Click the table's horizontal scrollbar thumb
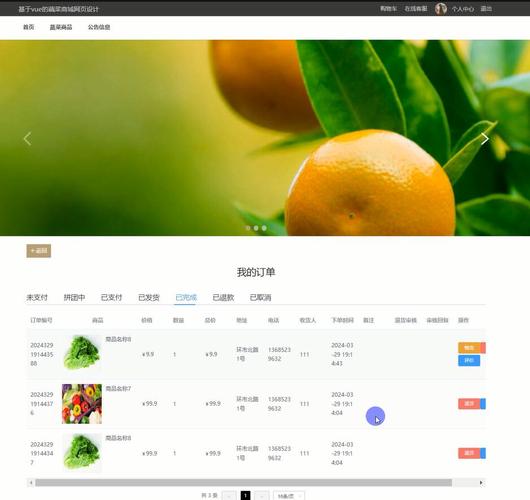 click(x=243, y=482)
